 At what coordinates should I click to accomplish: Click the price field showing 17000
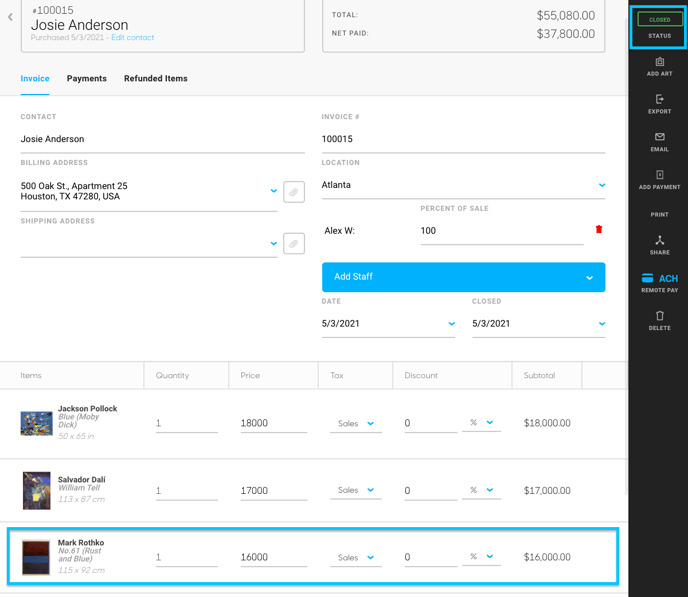tap(273, 491)
